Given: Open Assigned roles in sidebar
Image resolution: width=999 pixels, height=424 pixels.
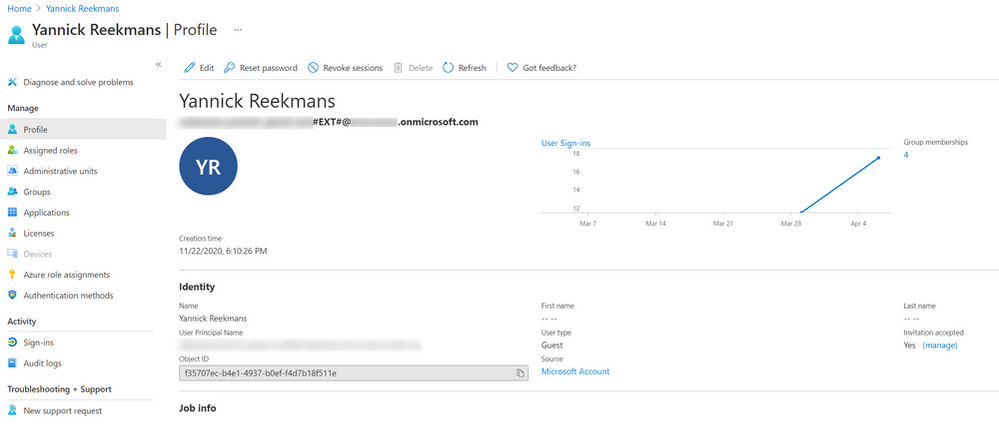Looking at the screenshot, I should point(50,150).
